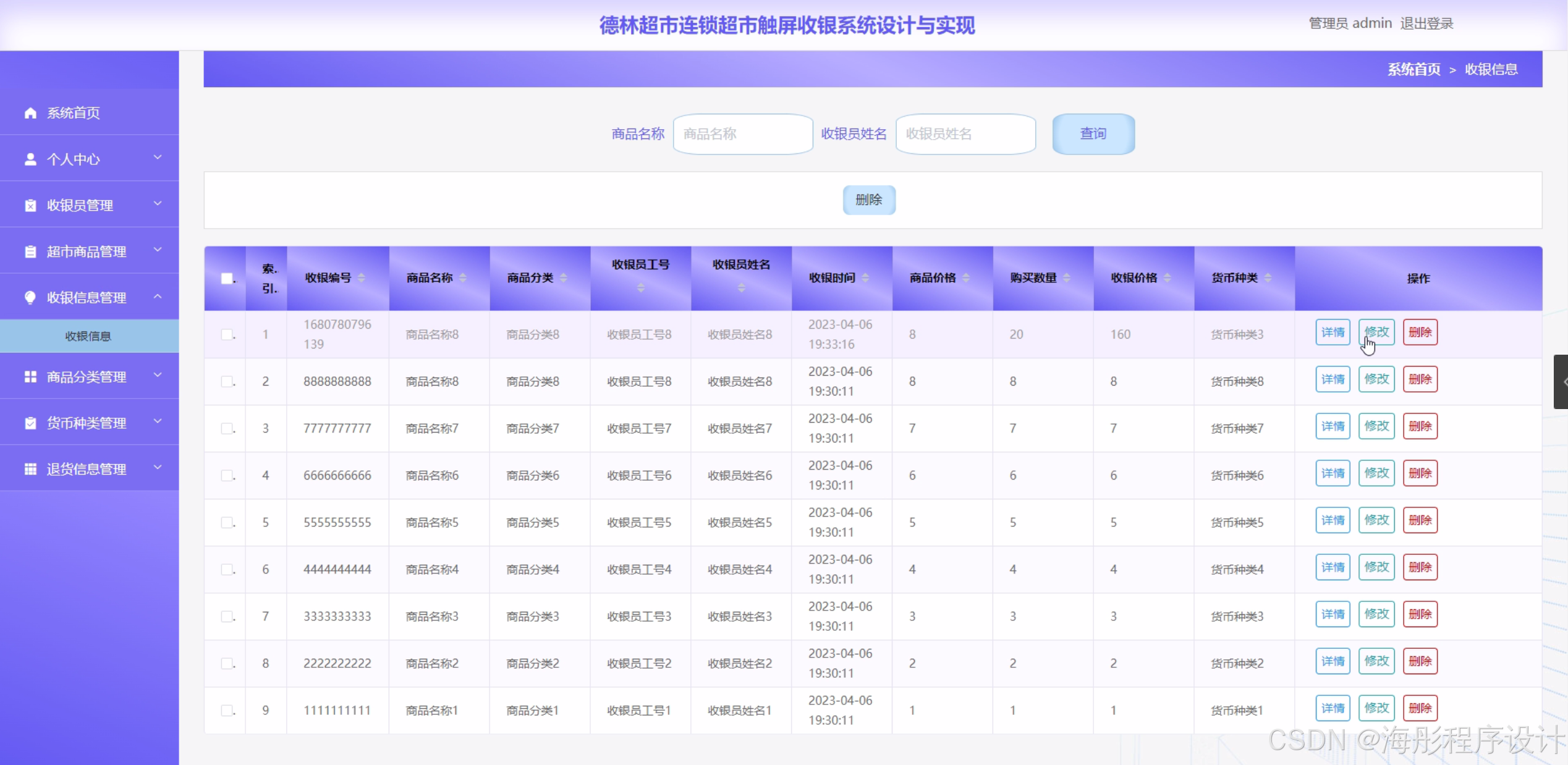Expand the 个人中心 chevron
This screenshot has height=765, width=1568.
click(x=158, y=158)
